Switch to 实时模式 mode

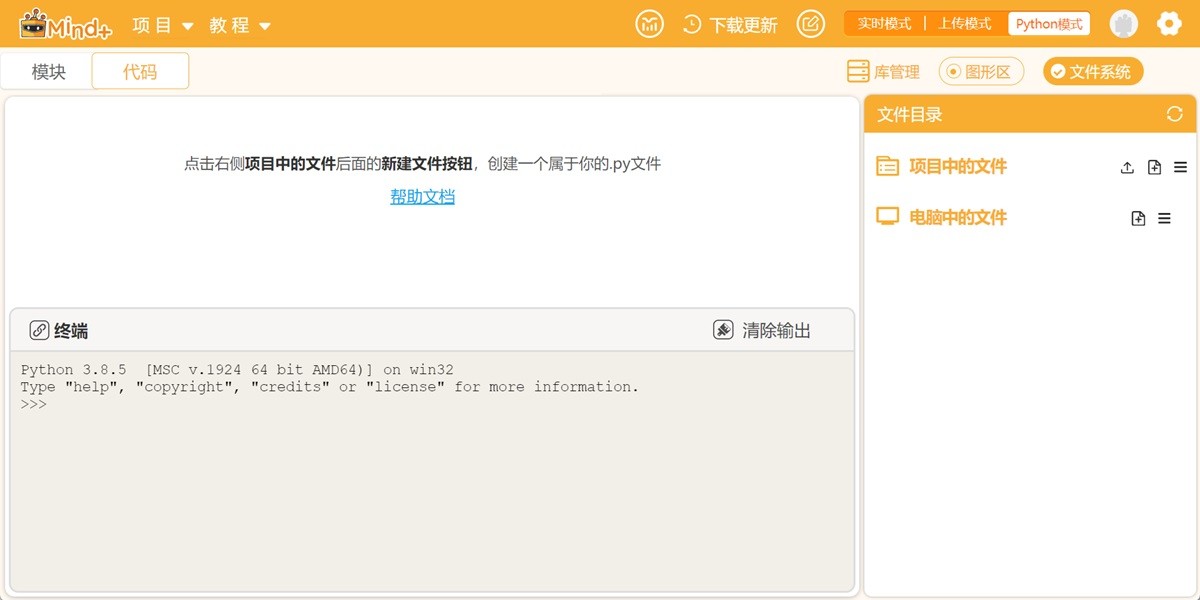(882, 23)
